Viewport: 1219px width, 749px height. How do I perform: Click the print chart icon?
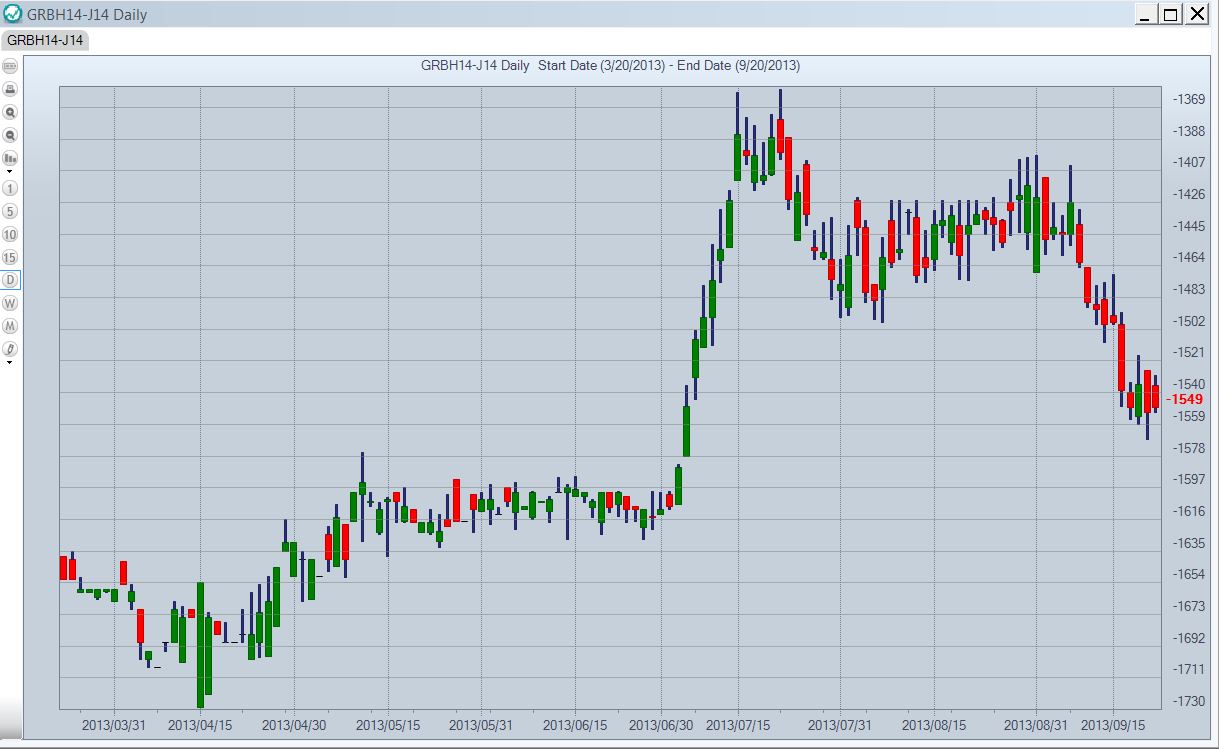(x=11, y=89)
